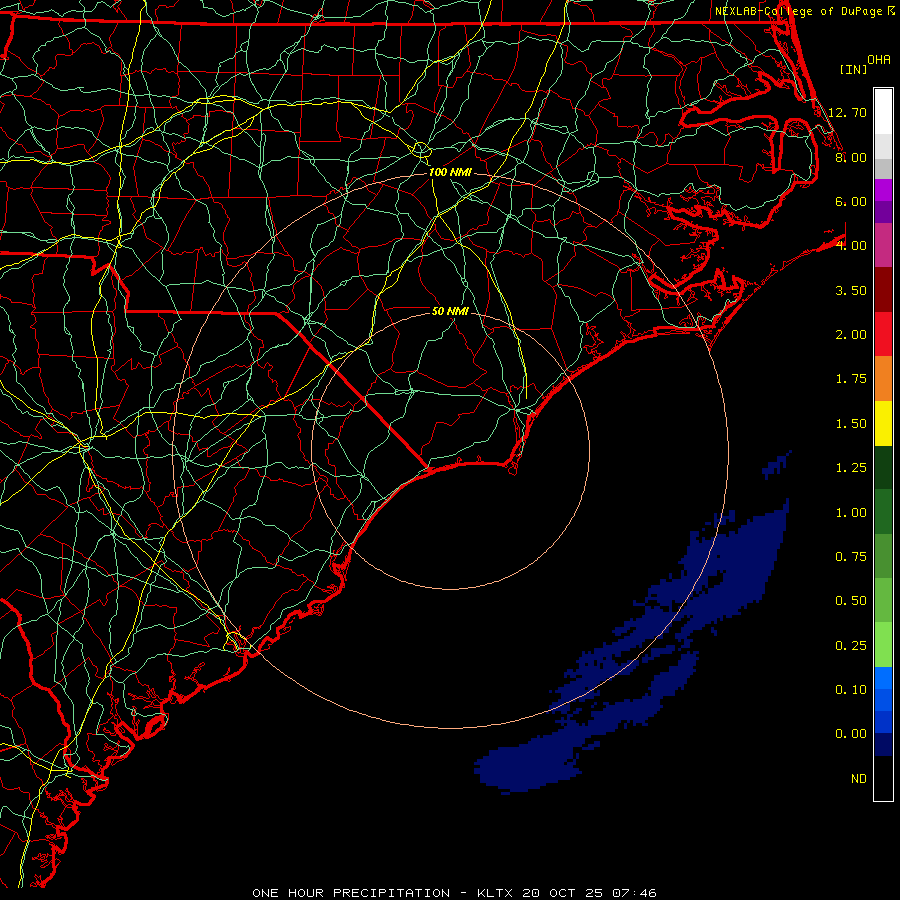Click the OHA product code label

click(x=879, y=60)
